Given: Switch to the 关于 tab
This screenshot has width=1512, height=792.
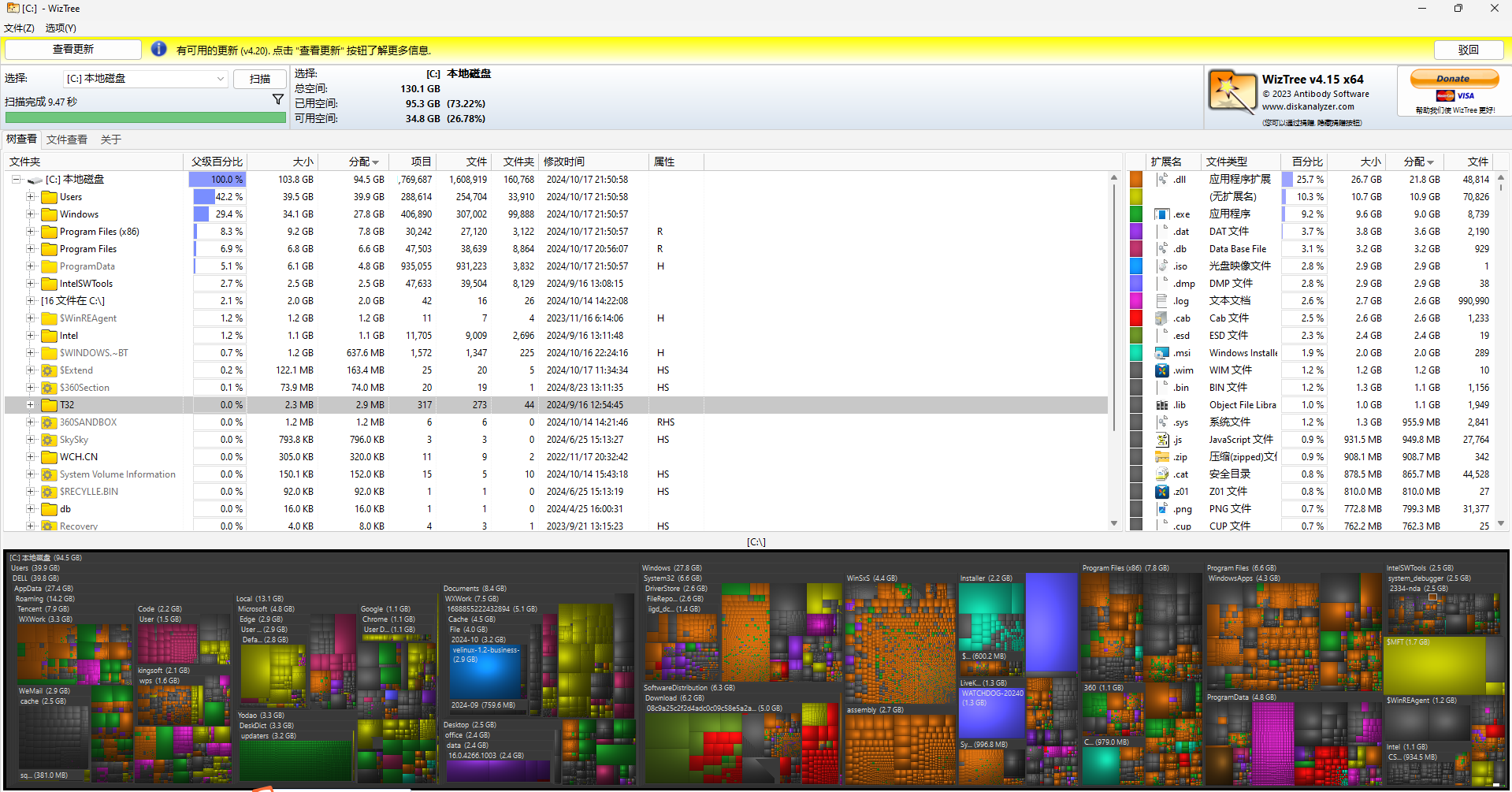Looking at the screenshot, I should click(x=111, y=139).
